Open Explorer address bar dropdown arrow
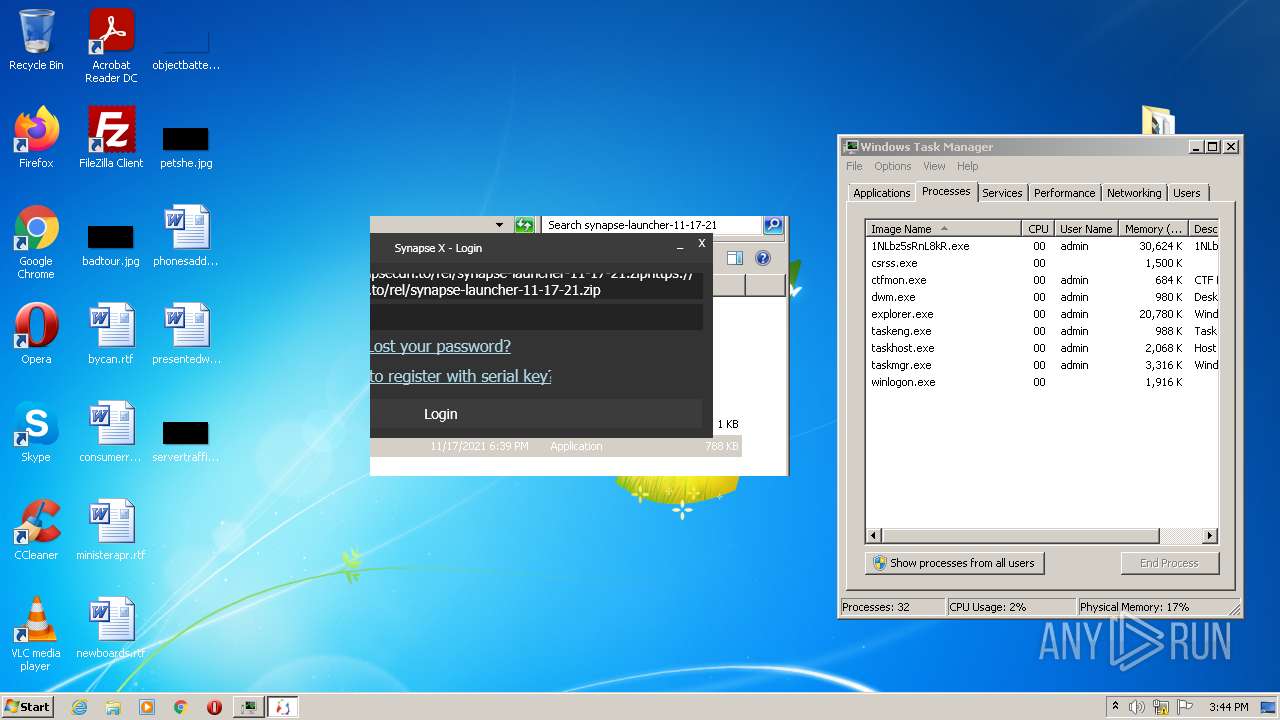The width and height of the screenshot is (1280, 720). point(499,225)
